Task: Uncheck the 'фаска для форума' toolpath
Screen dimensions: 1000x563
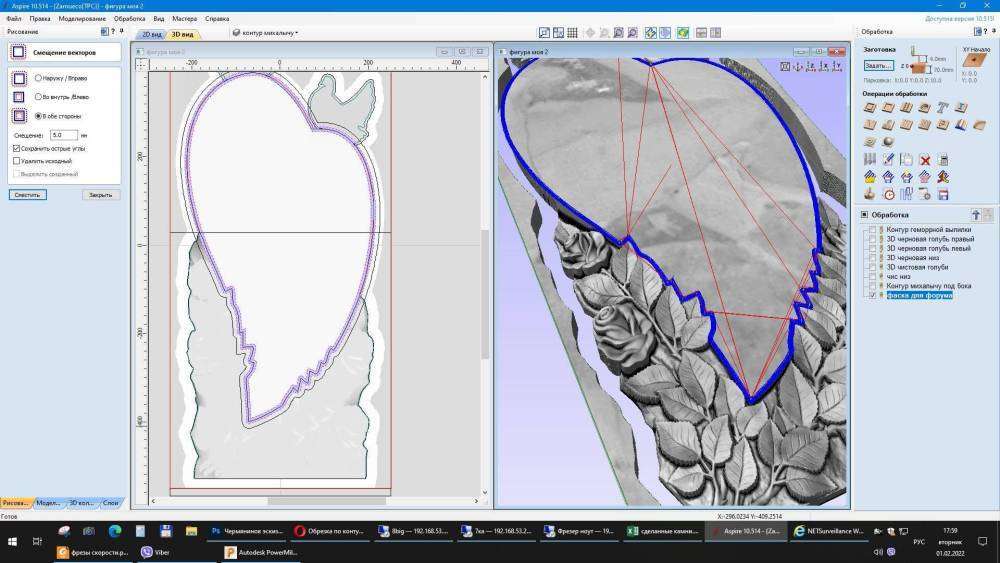Action: click(x=872, y=296)
